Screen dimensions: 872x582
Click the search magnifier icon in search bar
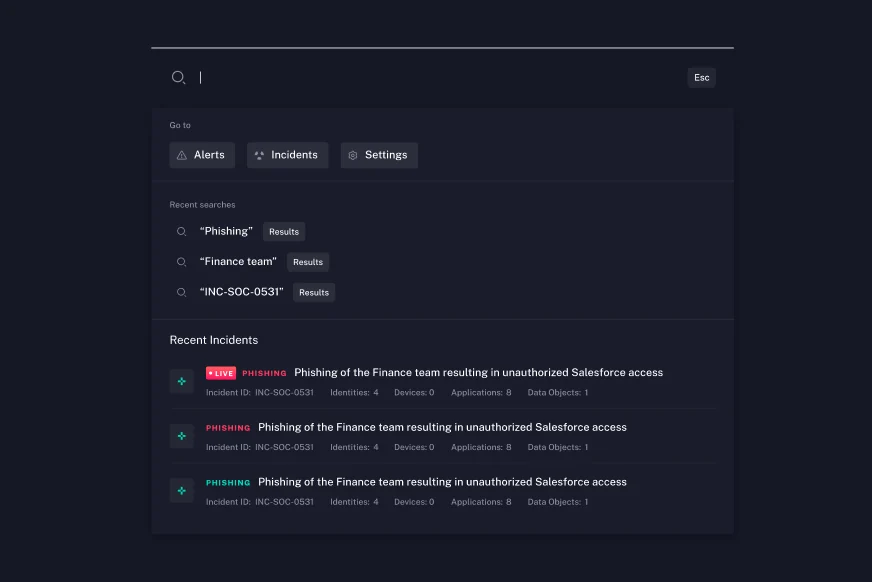[178, 77]
